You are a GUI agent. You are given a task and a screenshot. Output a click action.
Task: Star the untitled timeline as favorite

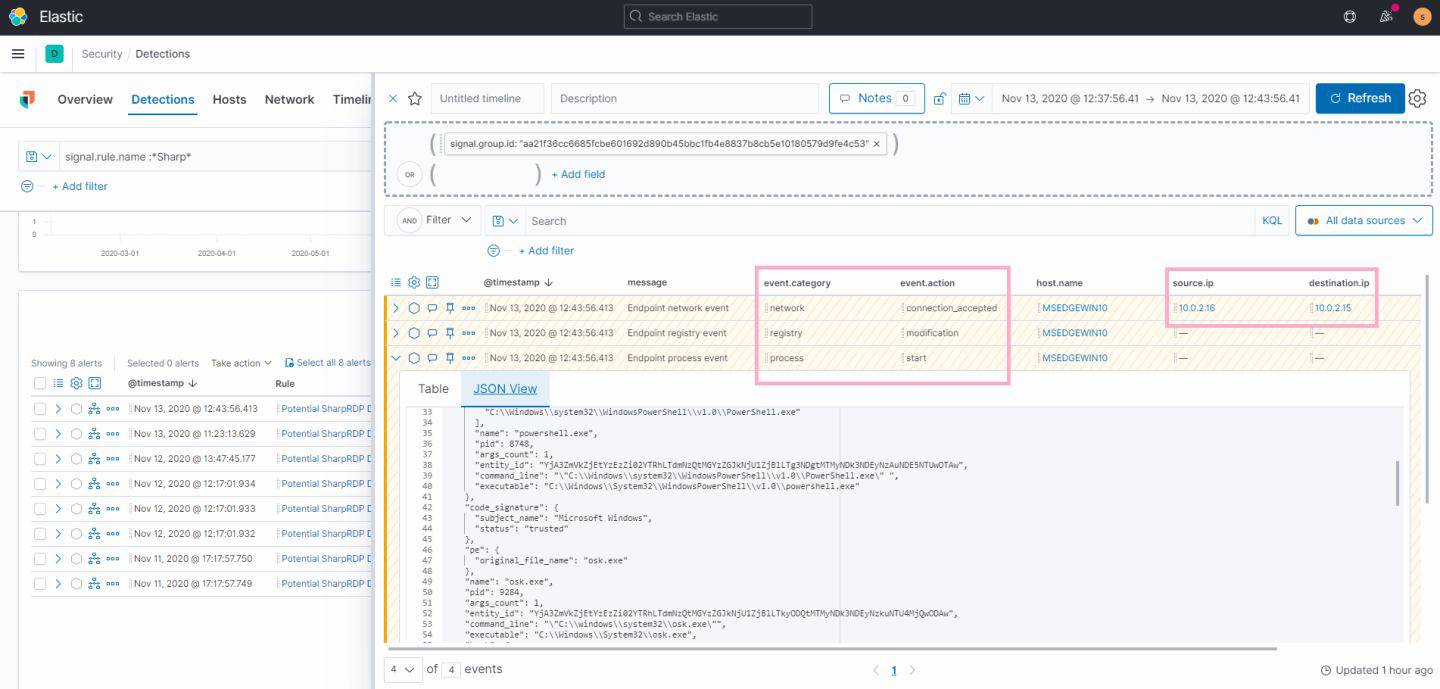point(414,98)
